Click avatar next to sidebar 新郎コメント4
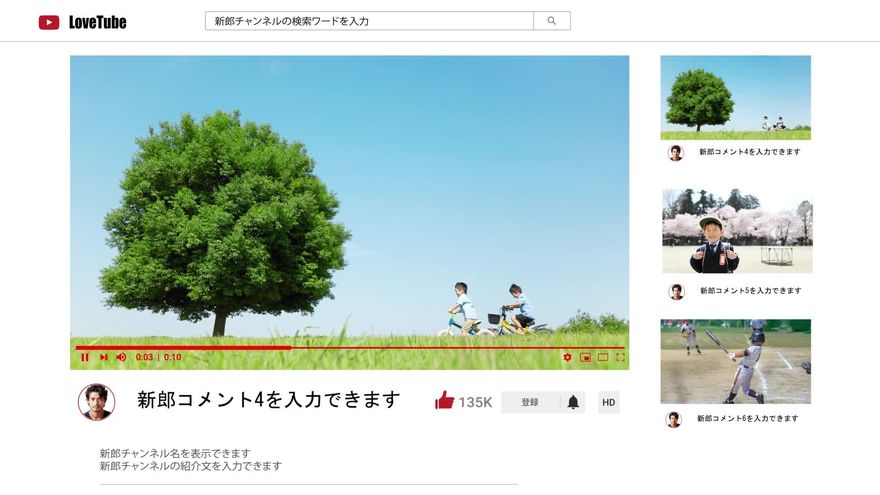This screenshot has width=880, height=495. (676, 153)
